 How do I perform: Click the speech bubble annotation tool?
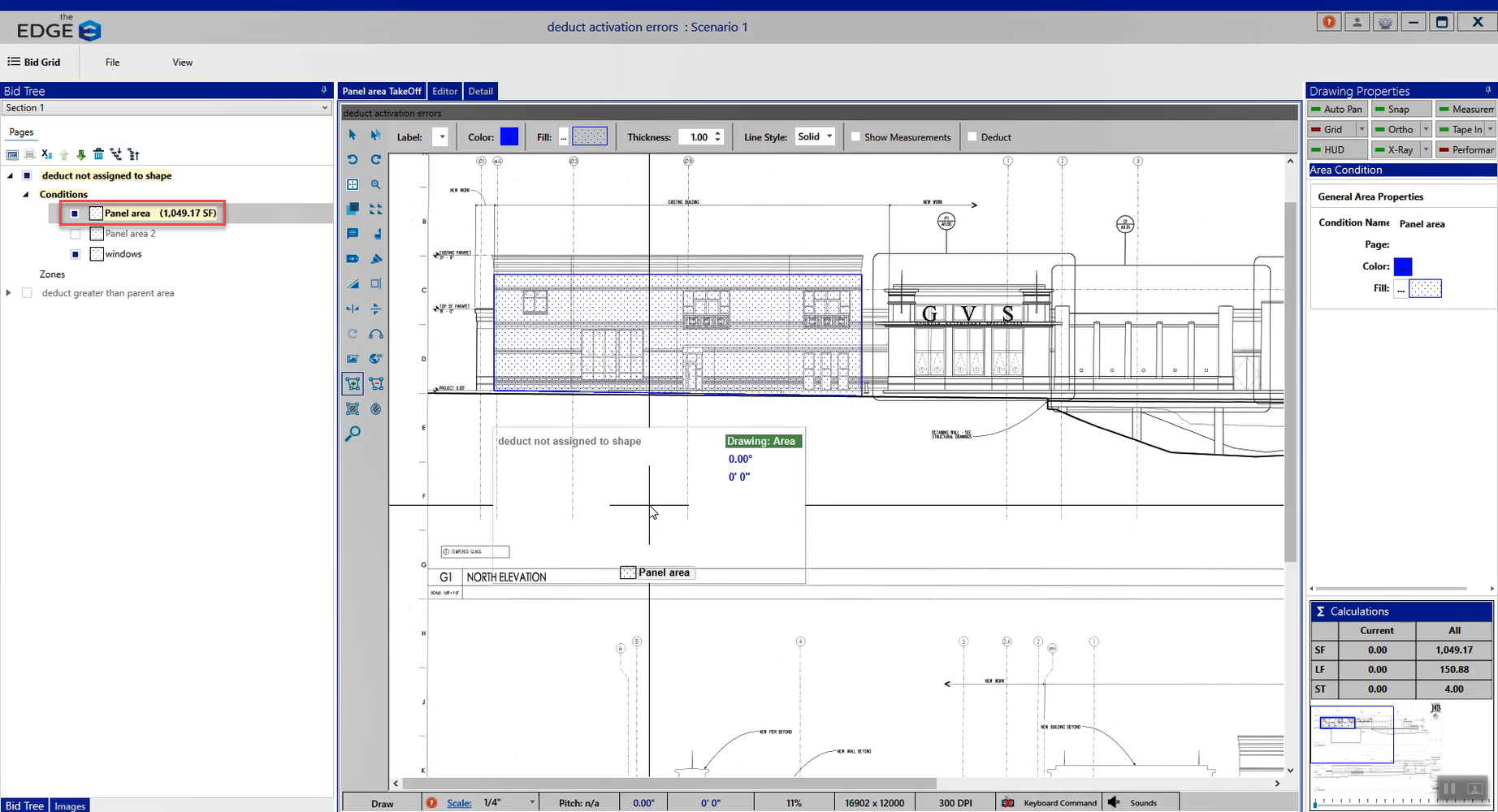click(353, 234)
